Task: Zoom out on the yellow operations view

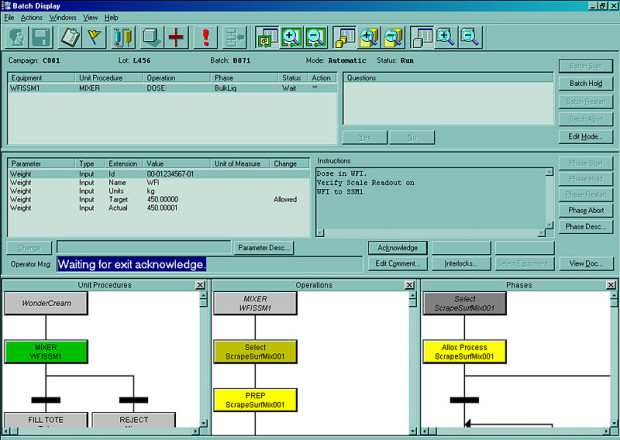Action: (x=393, y=38)
